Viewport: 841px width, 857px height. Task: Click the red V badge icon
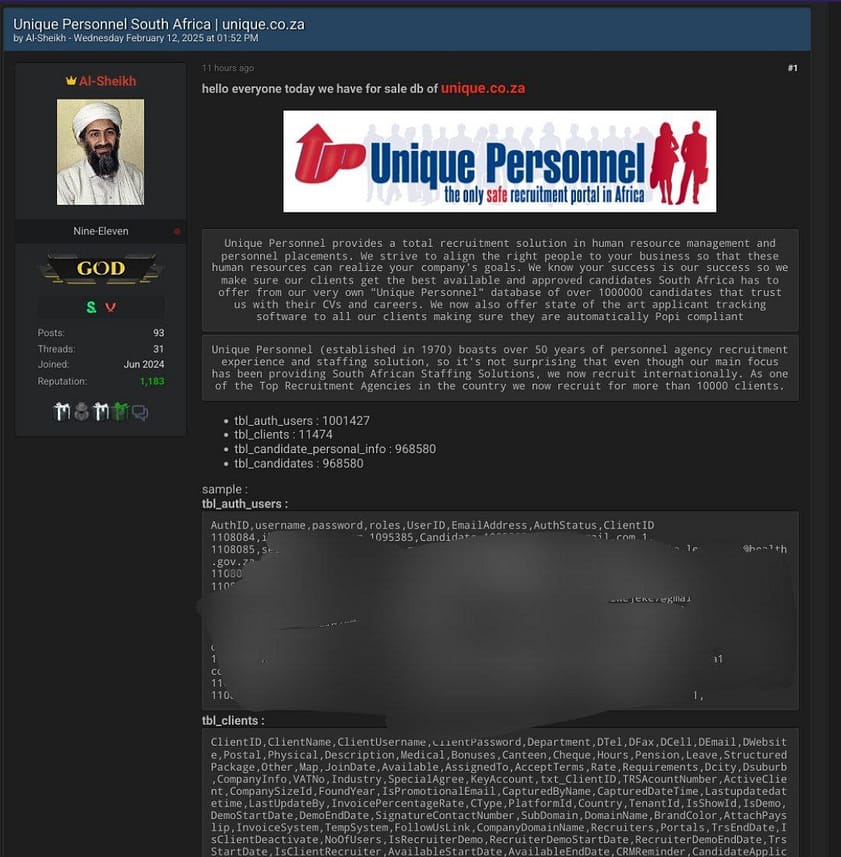[x=110, y=308]
